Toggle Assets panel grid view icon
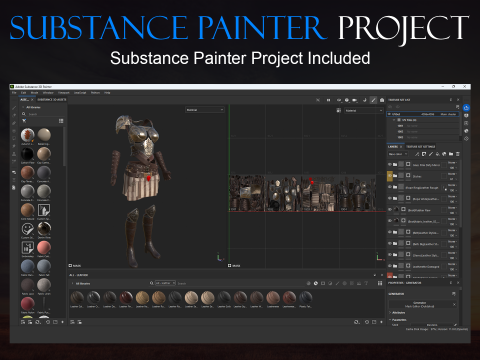480x360 pixels. tap(61, 121)
